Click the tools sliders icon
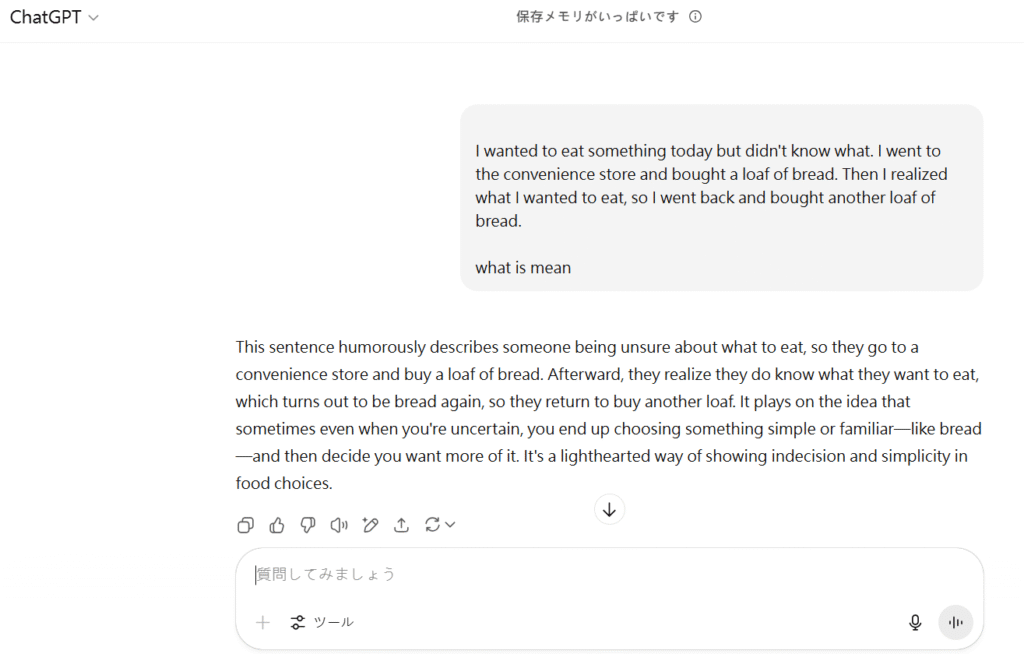 tap(298, 622)
